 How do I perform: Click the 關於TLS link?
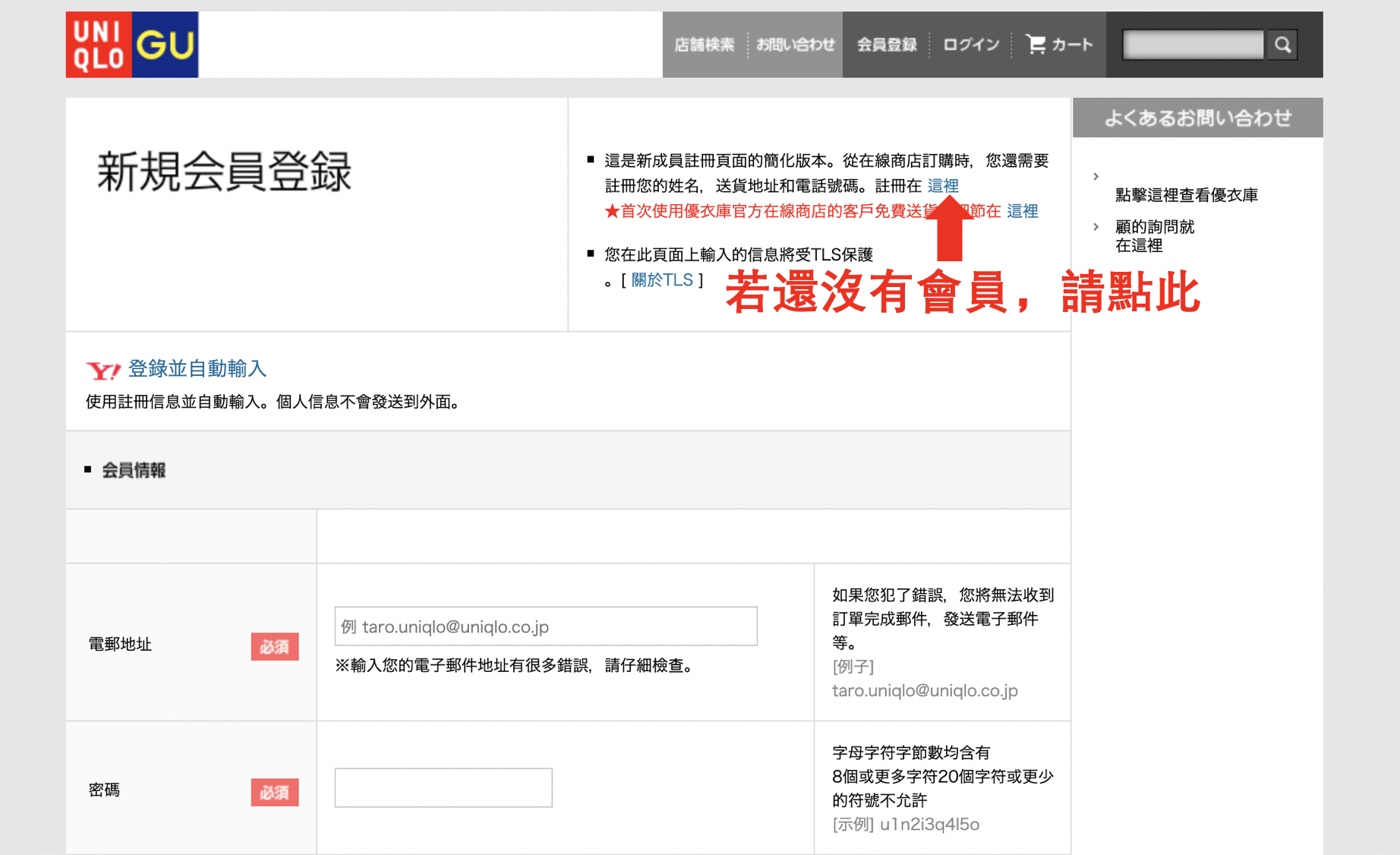(662, 280)
